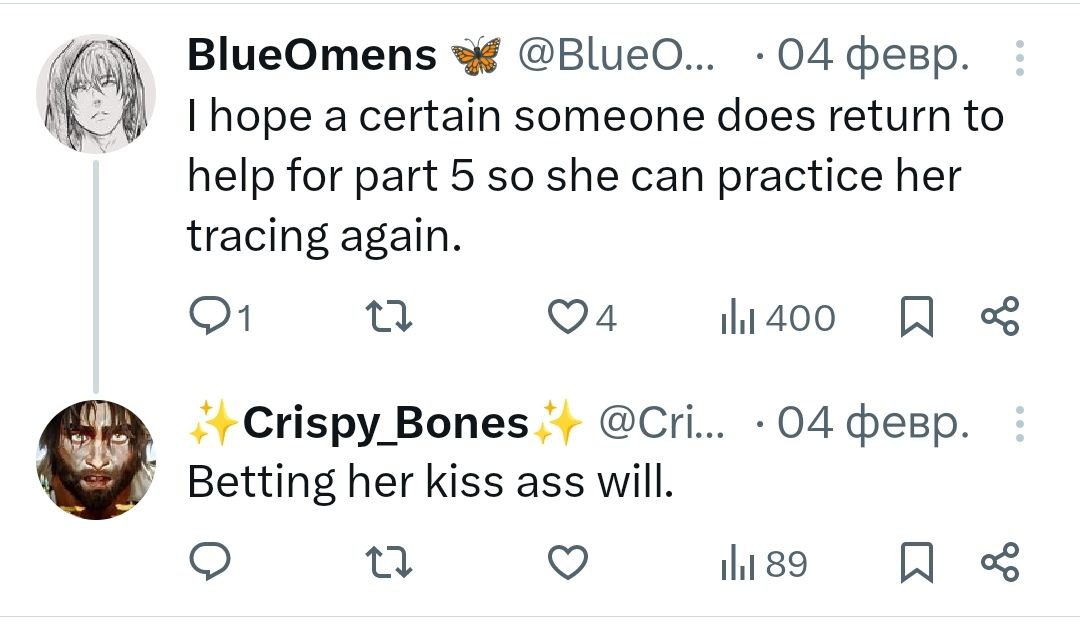Share the Crispy_Bones reply
This screenshot has height=634, width=1080.
(1000, 562)
